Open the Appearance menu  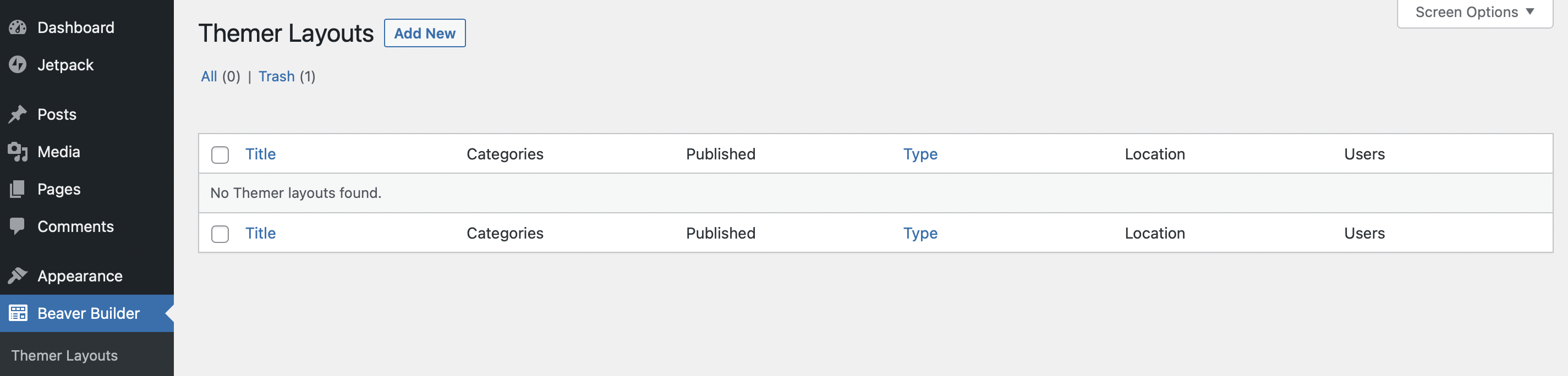click(x=80, y=275)
